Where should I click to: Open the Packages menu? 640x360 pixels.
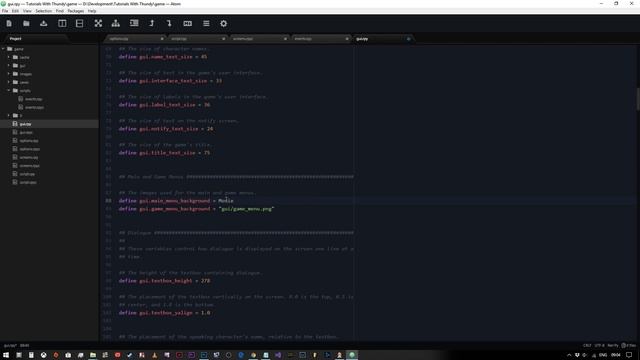(x=76, y=11)
